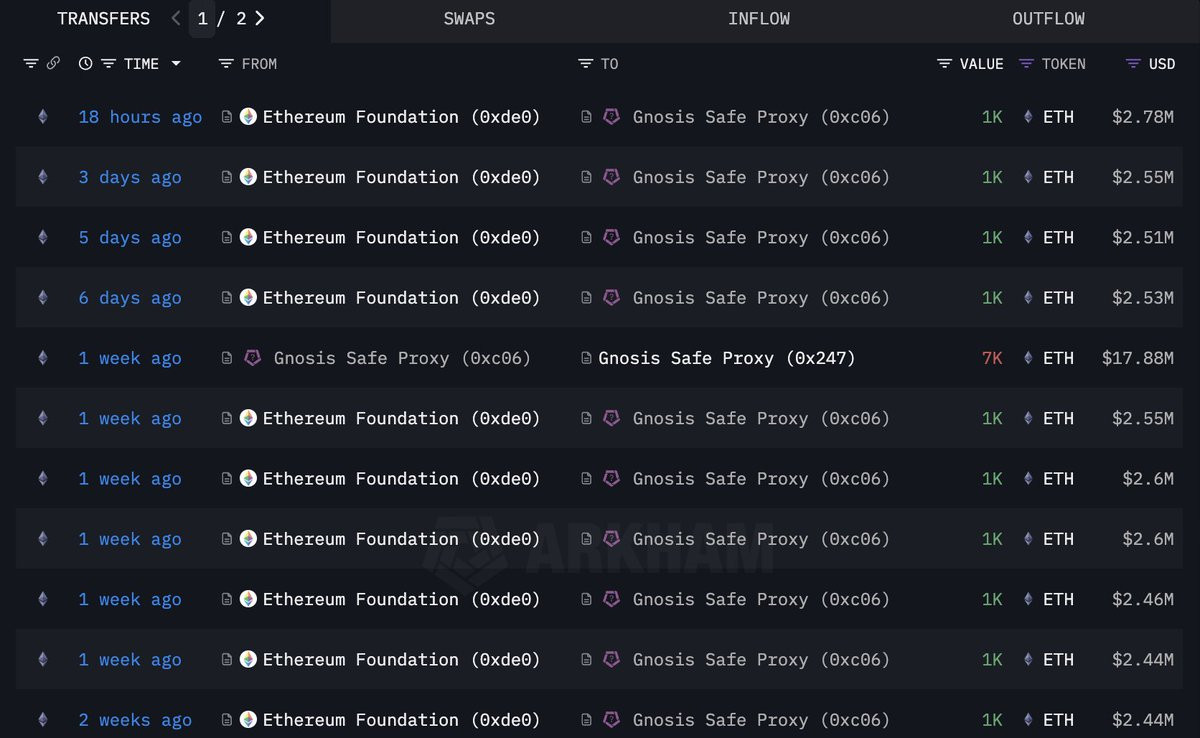Go to next transfers page chevron
Viewport: 1200px width, 738px height.
tap(260, 18)
